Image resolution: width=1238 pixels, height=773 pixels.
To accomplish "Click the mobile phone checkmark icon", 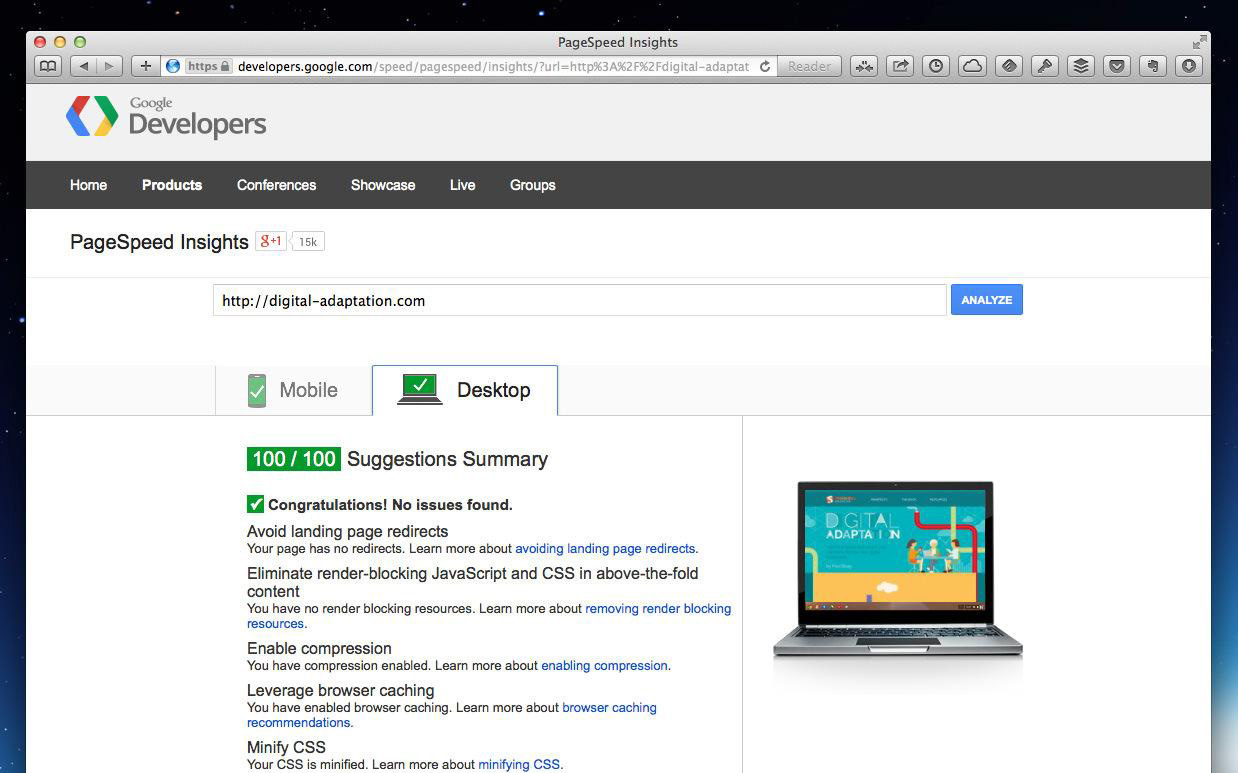I will tap(257, 391).
